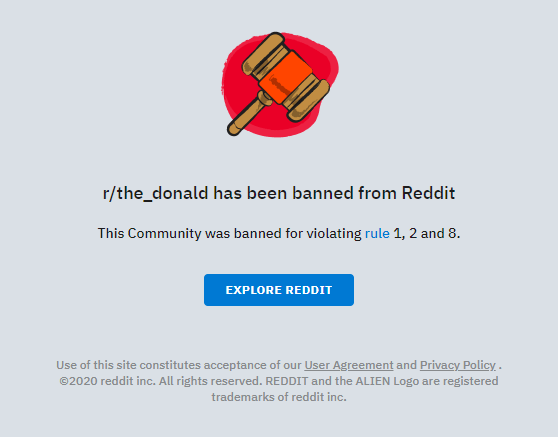
Task: Open the rule link in the ban notice
Action: click(377, 233)
